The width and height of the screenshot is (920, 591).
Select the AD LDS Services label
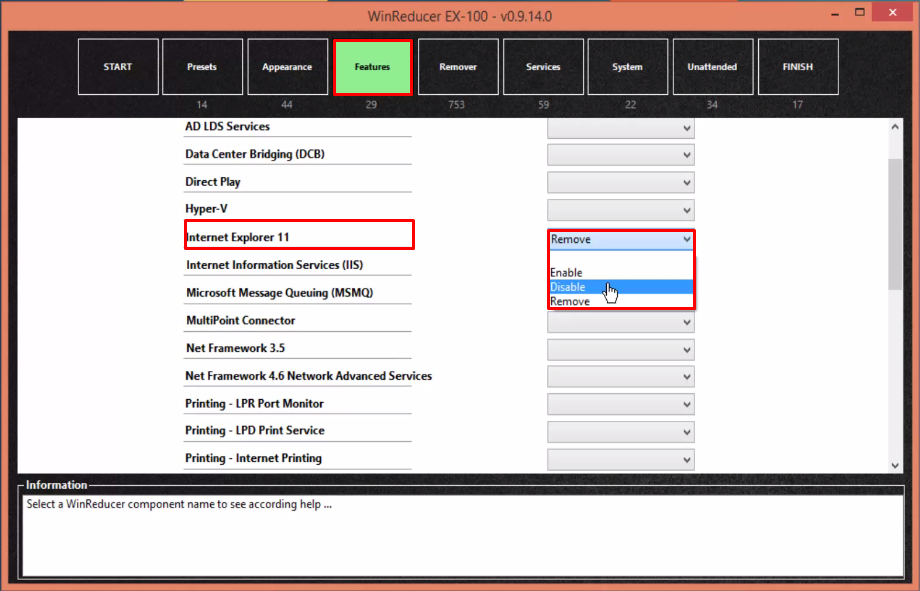[228, 126]
